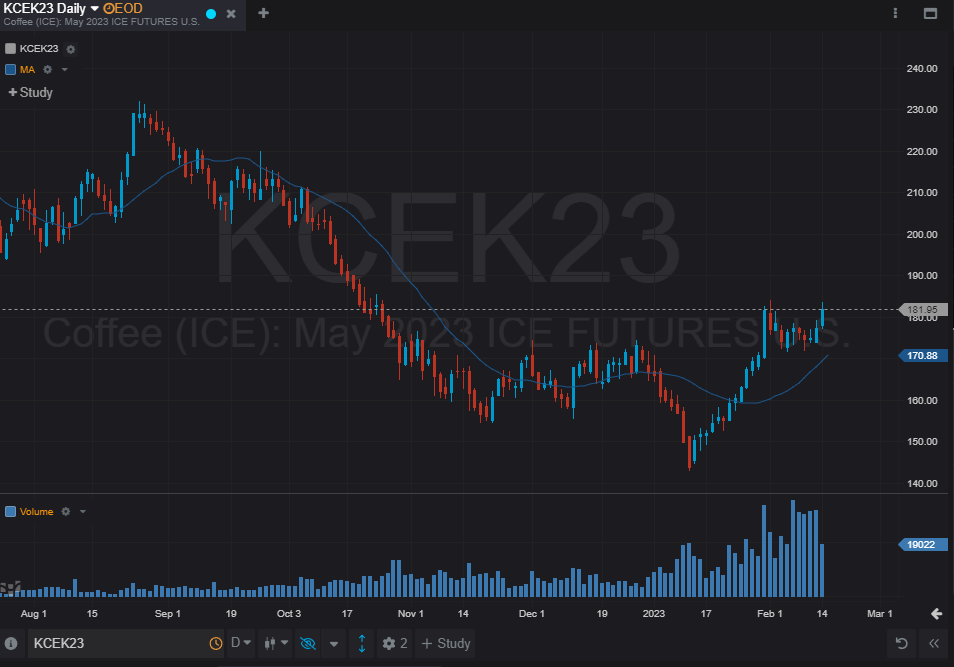This screenshot has height=667, width=954.
Task: Add a new chart tab with plus
Action: tap(263, 13)
